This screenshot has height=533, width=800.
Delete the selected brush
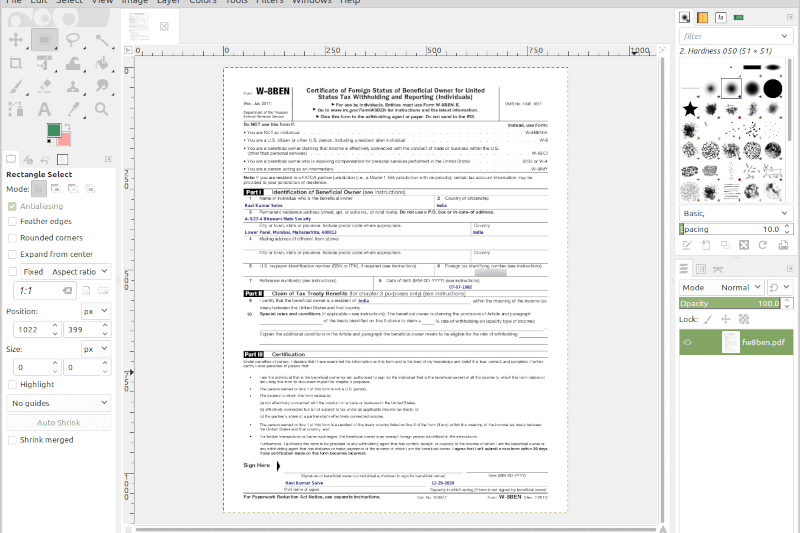coord(744,245)
